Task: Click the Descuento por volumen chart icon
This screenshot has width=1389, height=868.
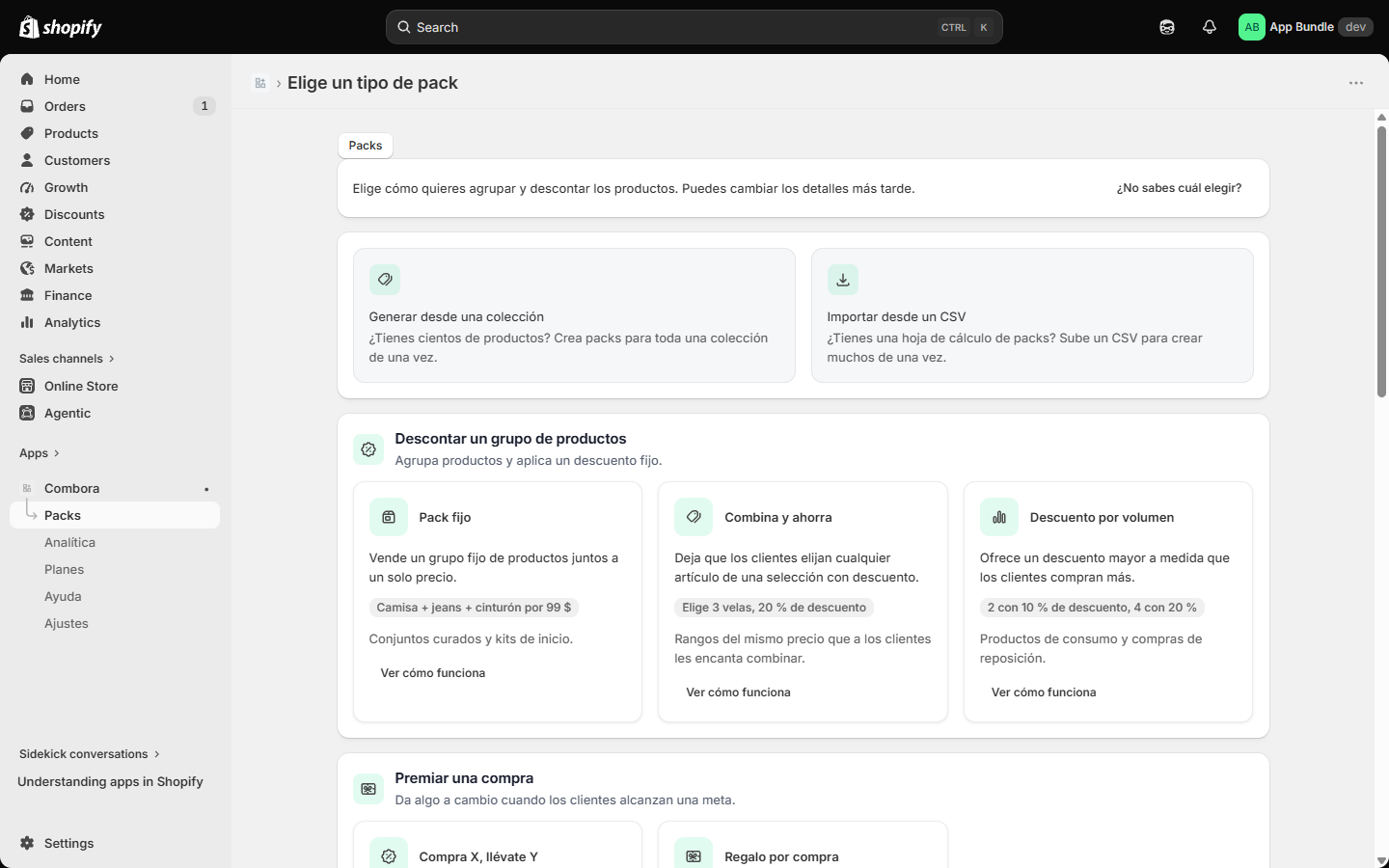Action: tap(999, 517)
